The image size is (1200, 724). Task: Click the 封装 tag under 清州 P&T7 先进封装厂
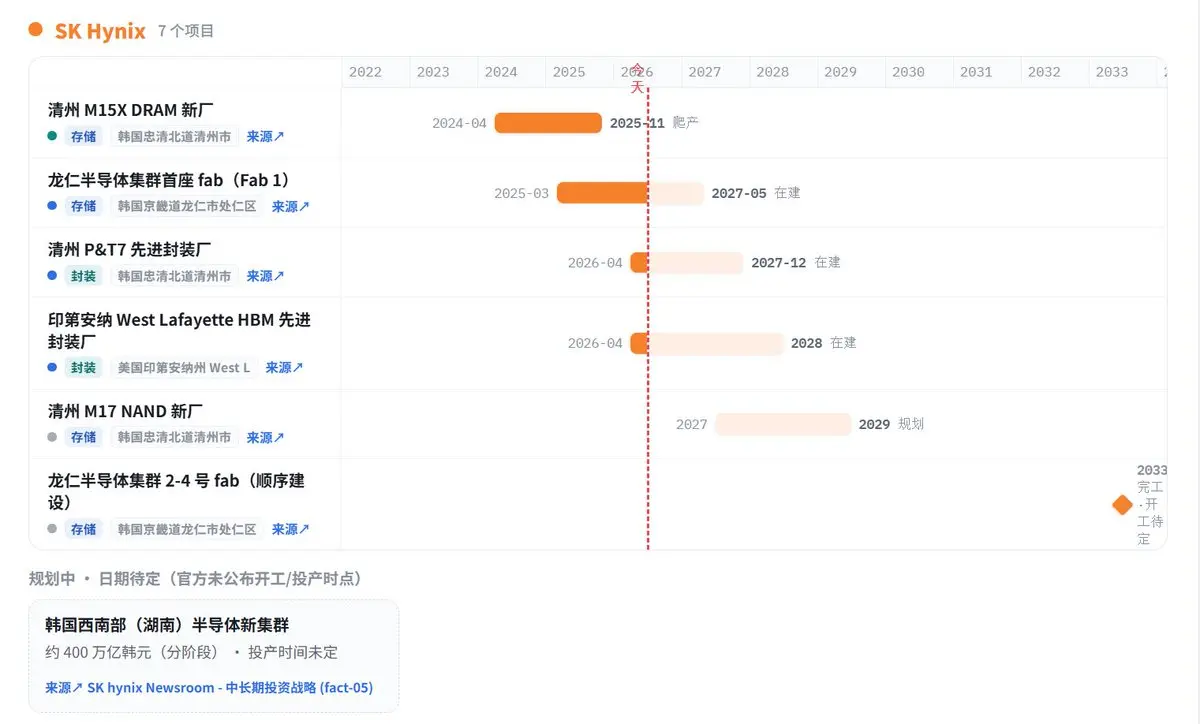pos(84,276)
